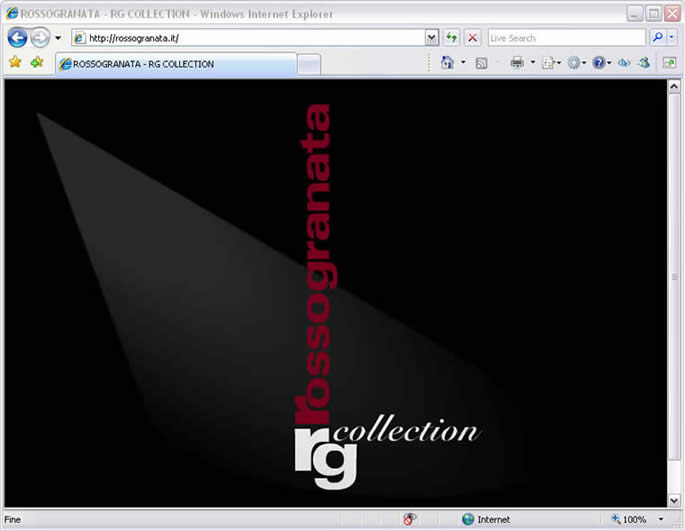Screen dimensions: 685x531
Task: Click the RSS feeds icon
Action: [x=481, y=63]
